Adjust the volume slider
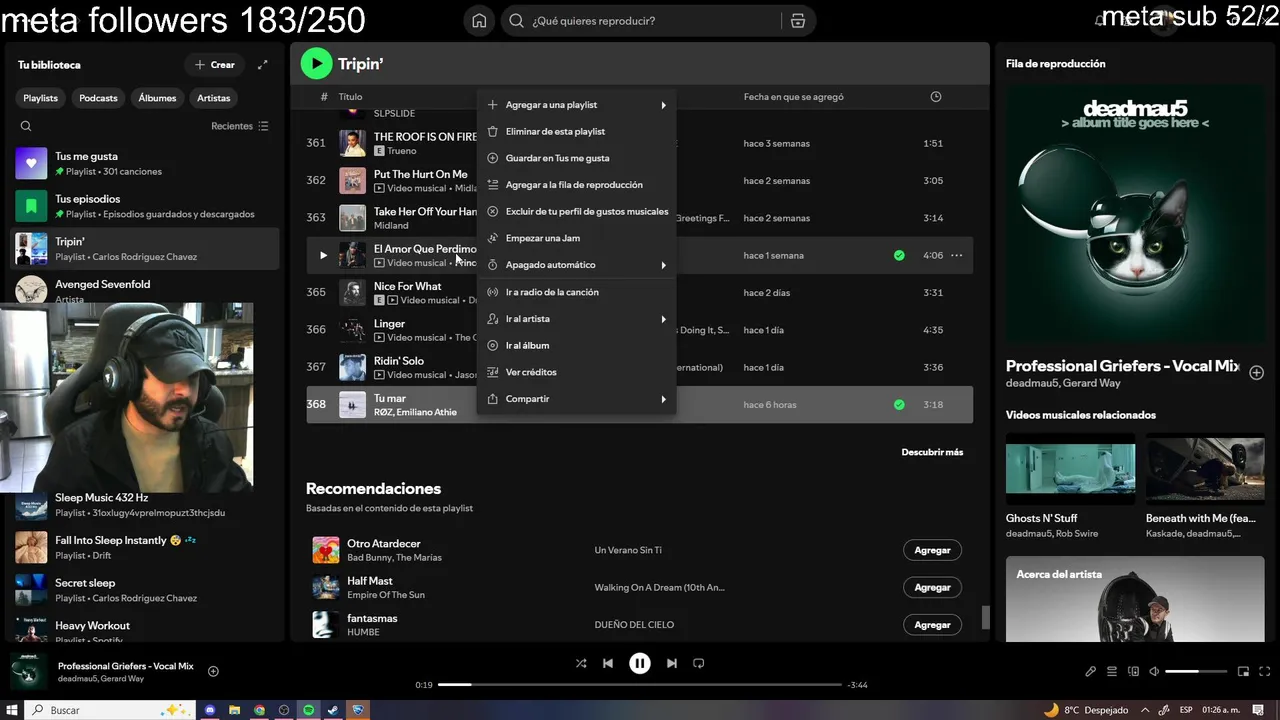This screenshot has width=1280, height=720. [1196, 671]
